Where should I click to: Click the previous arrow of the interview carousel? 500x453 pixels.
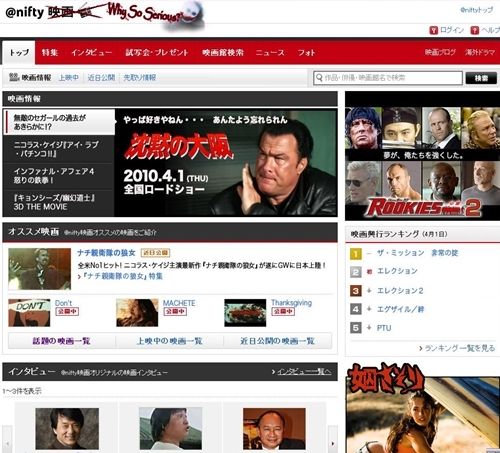click(7, 443)
